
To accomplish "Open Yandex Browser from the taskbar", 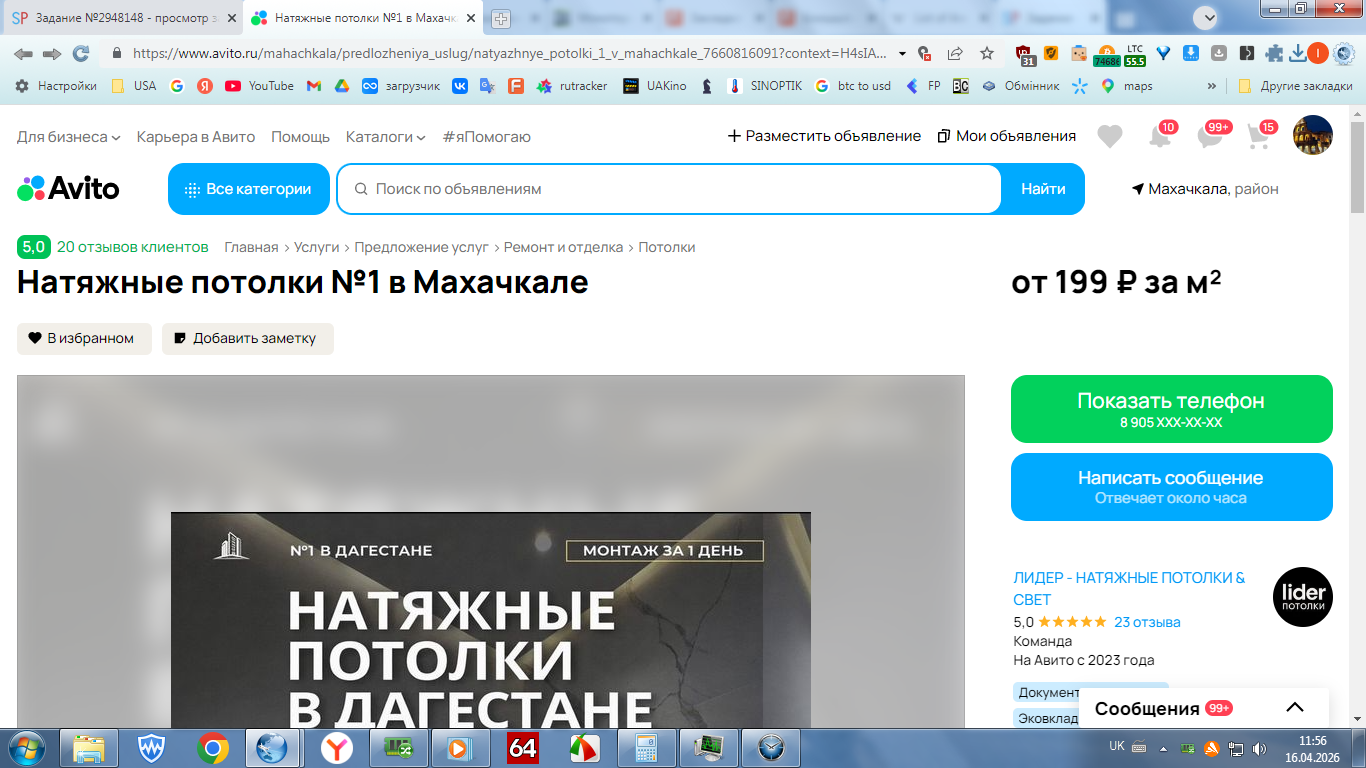I will tap(337, 748).
